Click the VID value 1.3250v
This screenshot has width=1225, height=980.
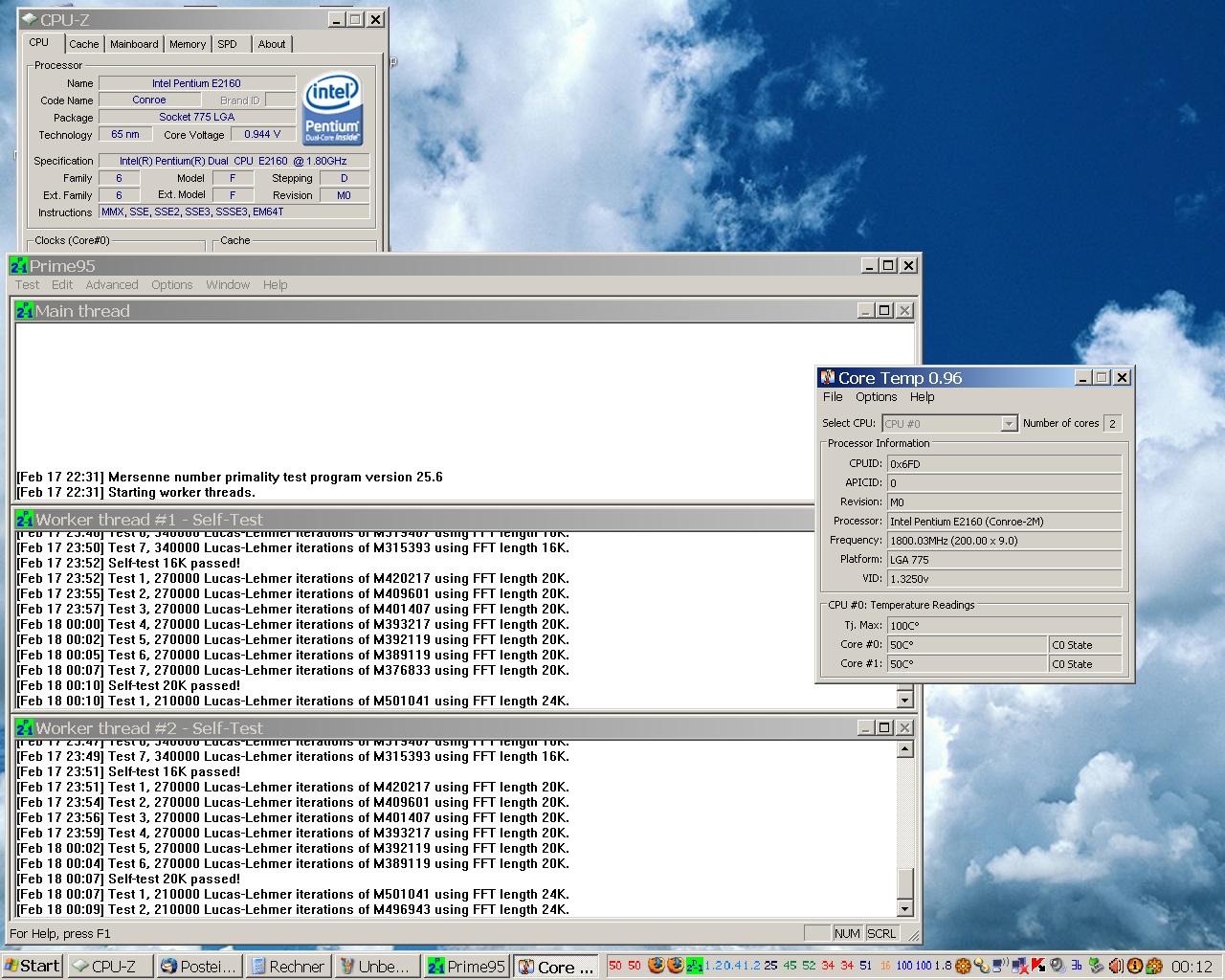[1004, 578]
